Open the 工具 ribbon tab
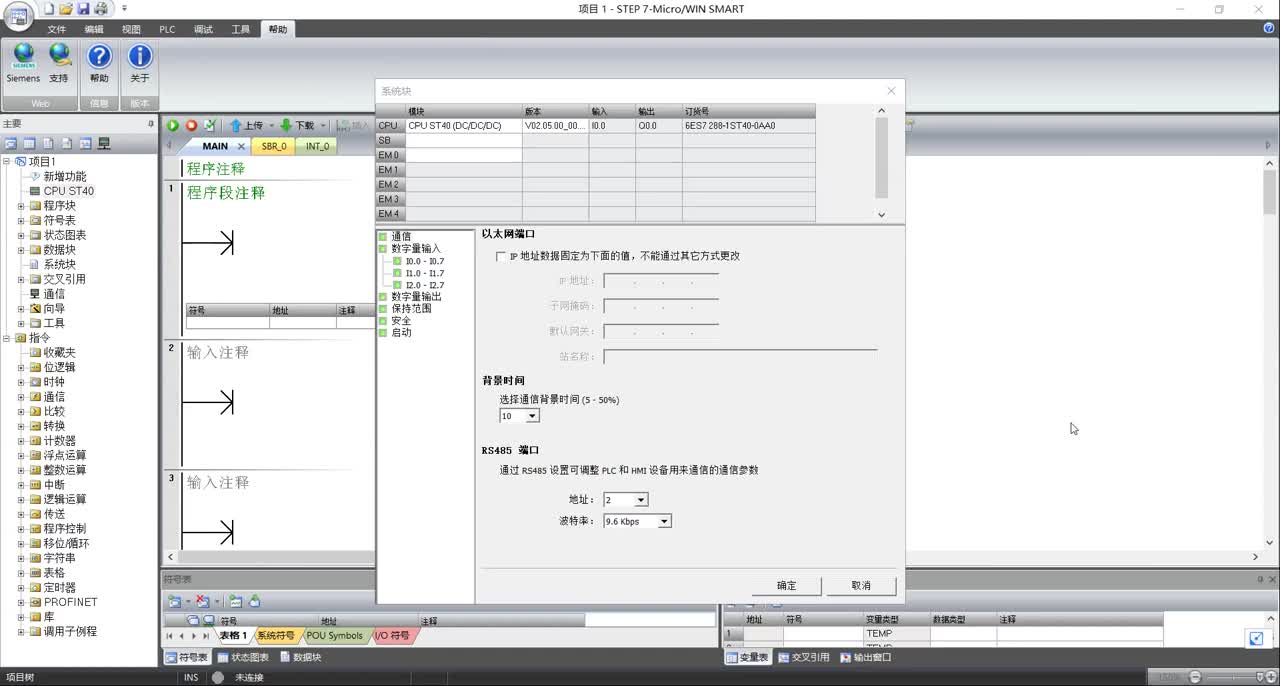Image resolution: width=1280 pixels, height=686 pixels. click(241, 29)
